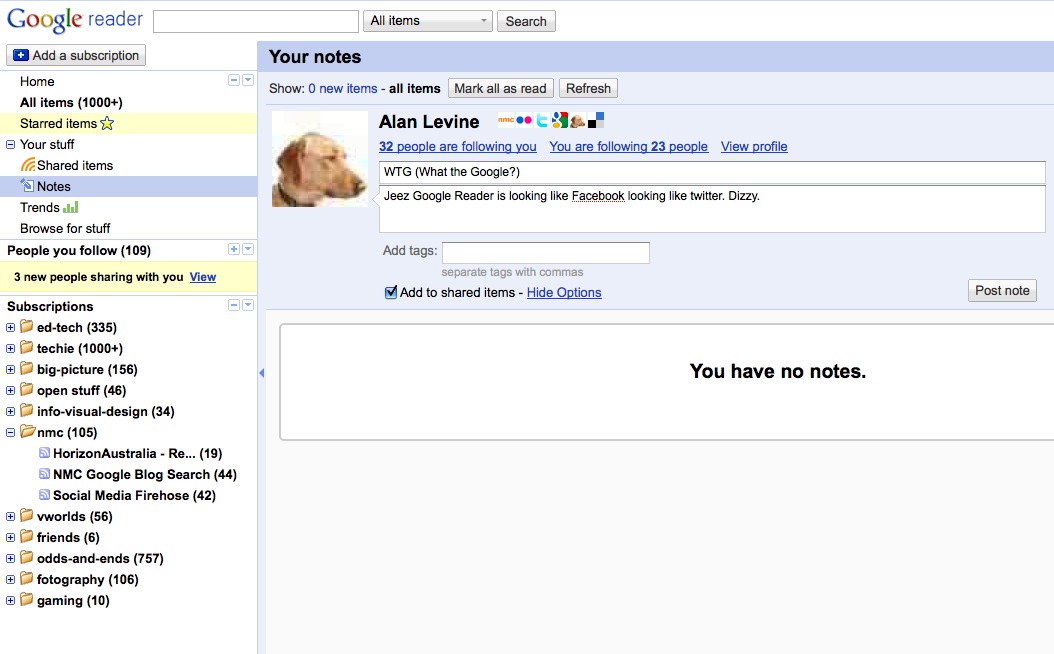Select All items (1000+)

71,102
